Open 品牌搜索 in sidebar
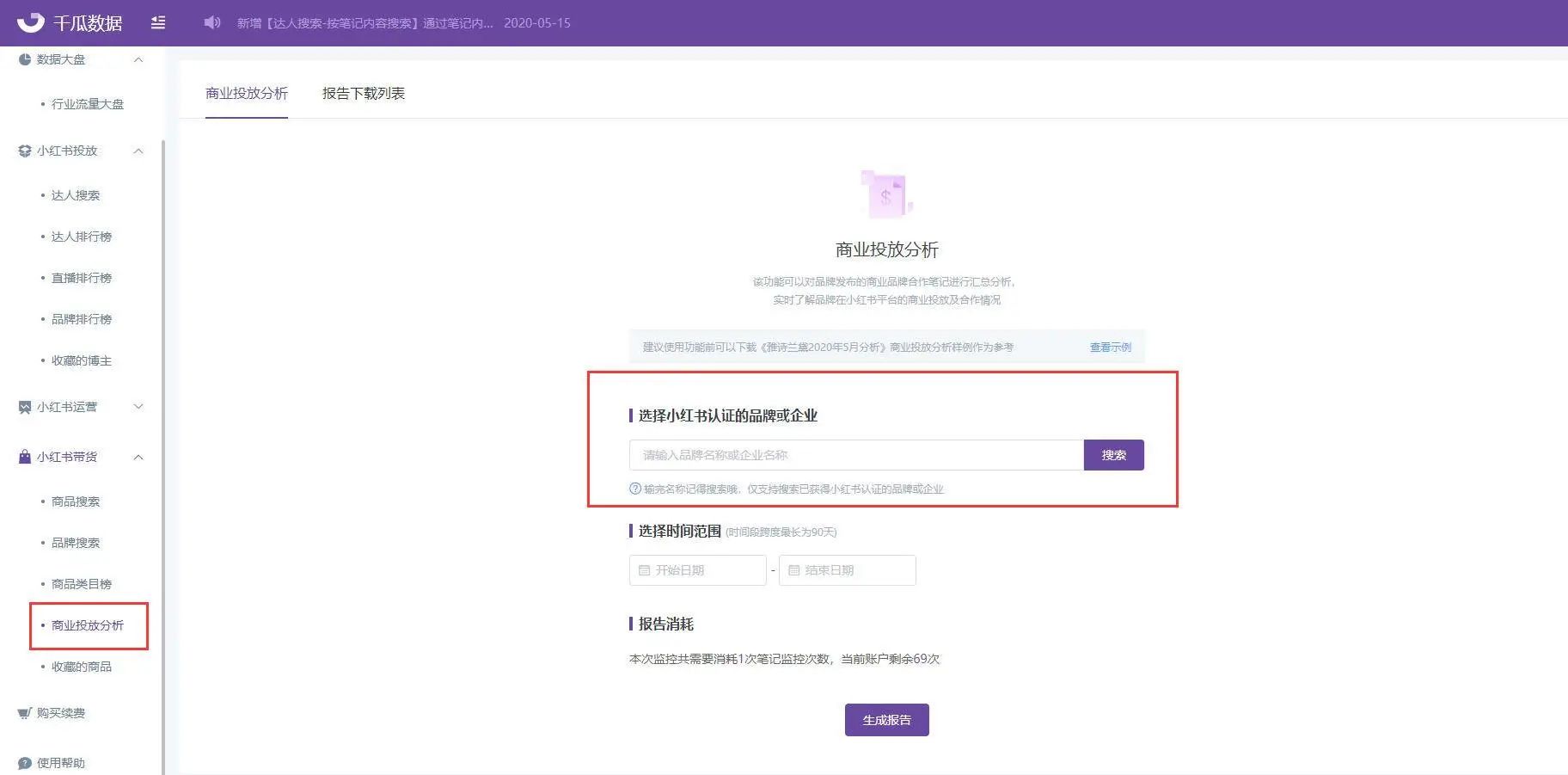This screenshot has height=775, width=1568. [x=76, y=543]
